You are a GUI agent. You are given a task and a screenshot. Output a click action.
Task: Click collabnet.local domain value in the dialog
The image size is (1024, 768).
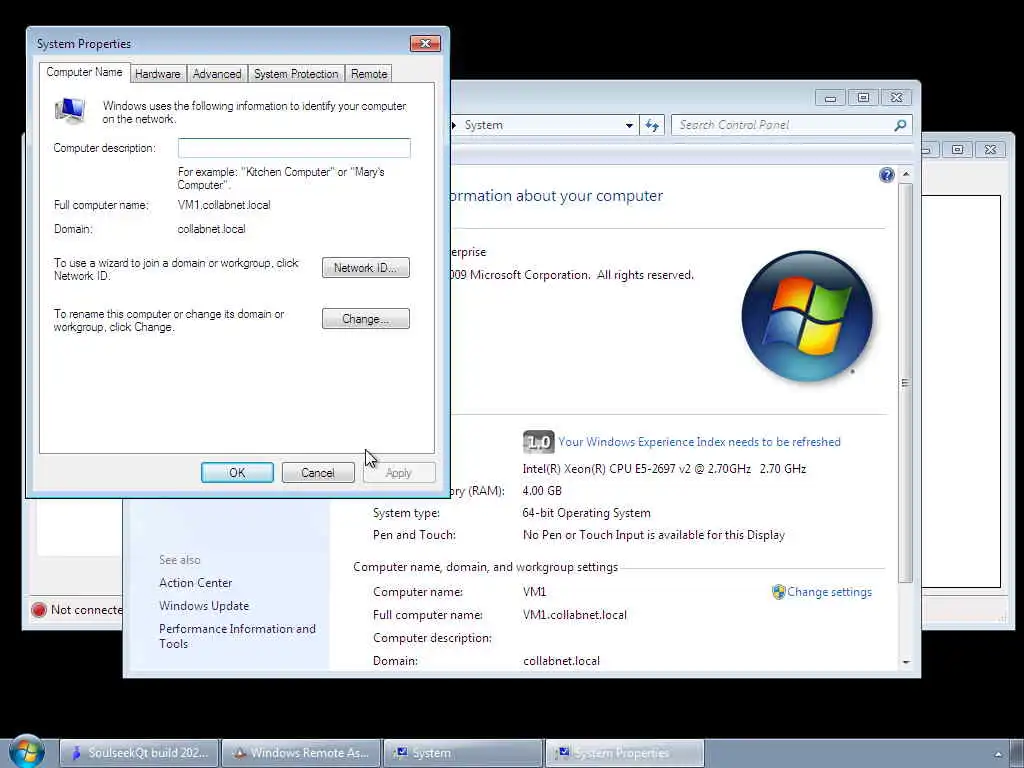click(x=212, y=229)
